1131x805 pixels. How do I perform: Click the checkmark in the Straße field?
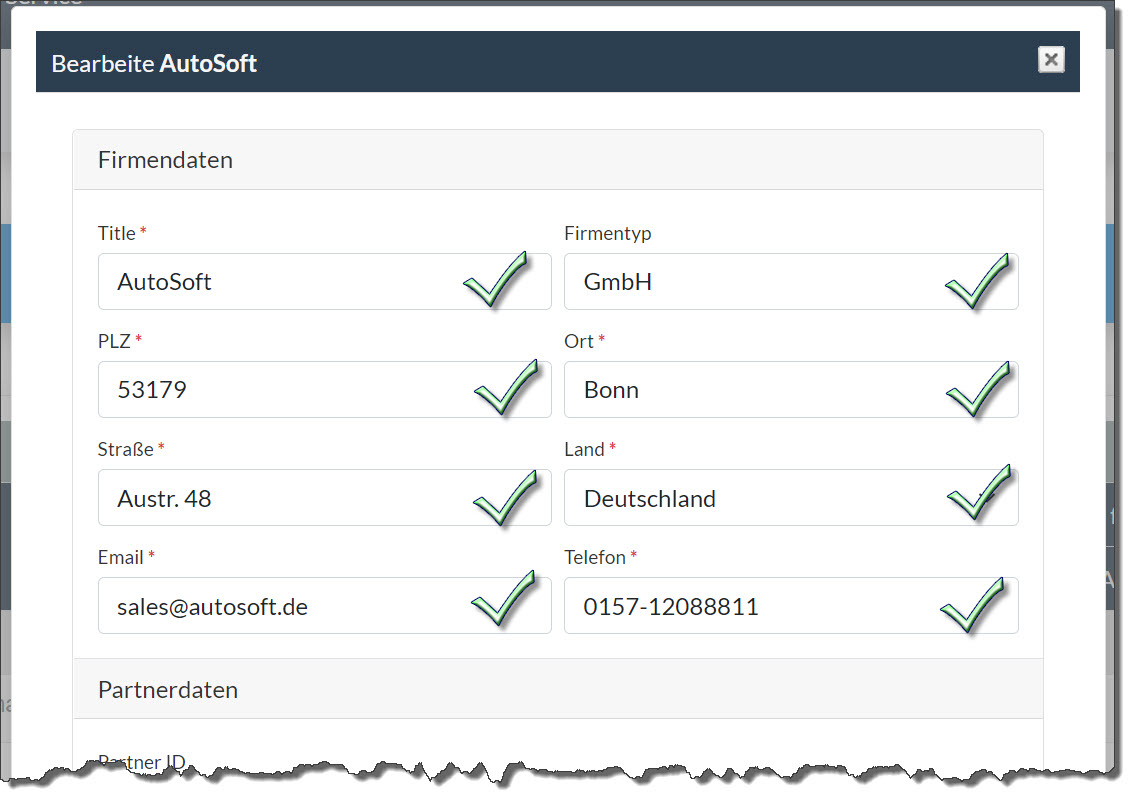[505, 497]
